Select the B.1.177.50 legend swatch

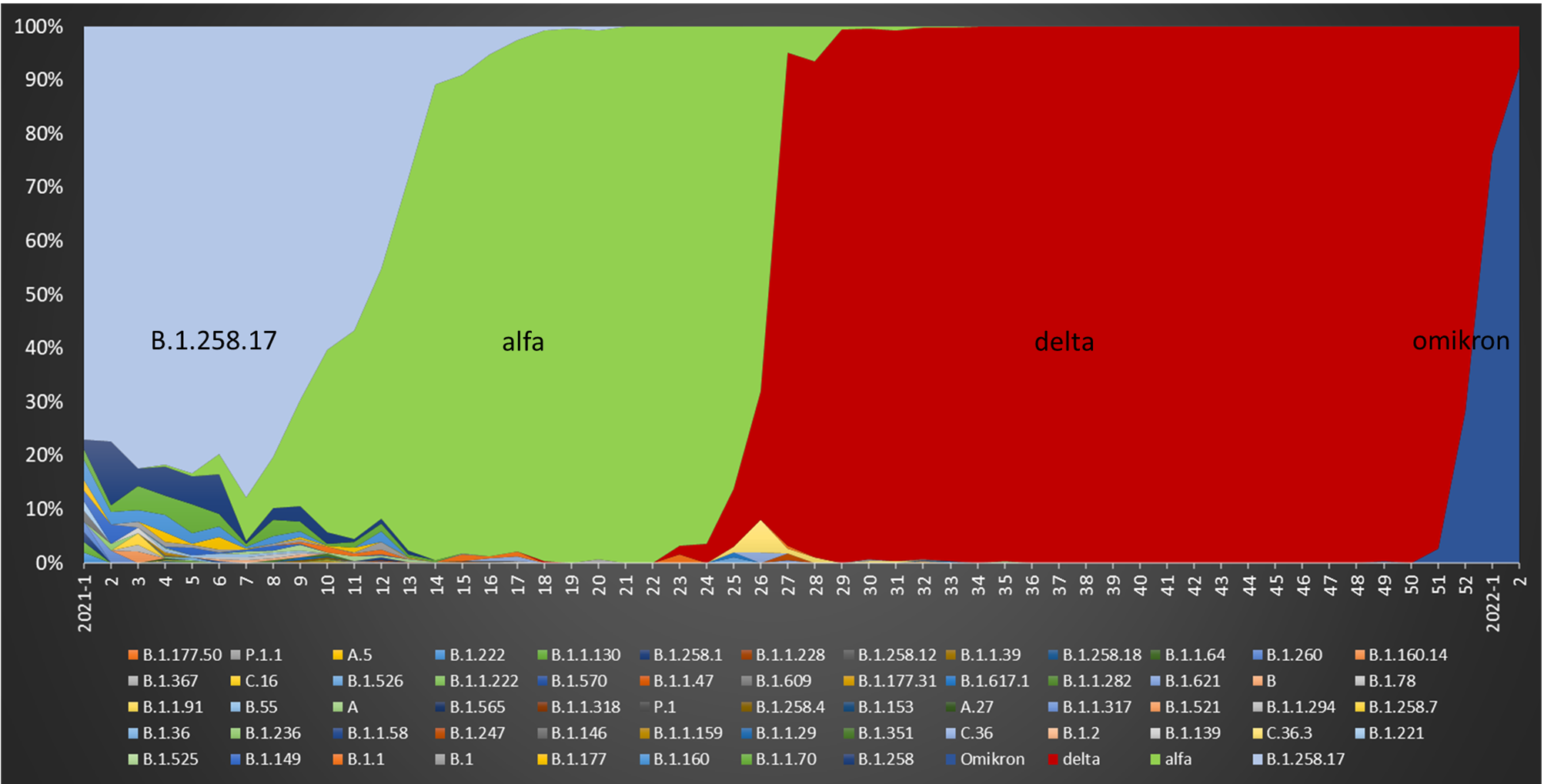click(133, 656)
